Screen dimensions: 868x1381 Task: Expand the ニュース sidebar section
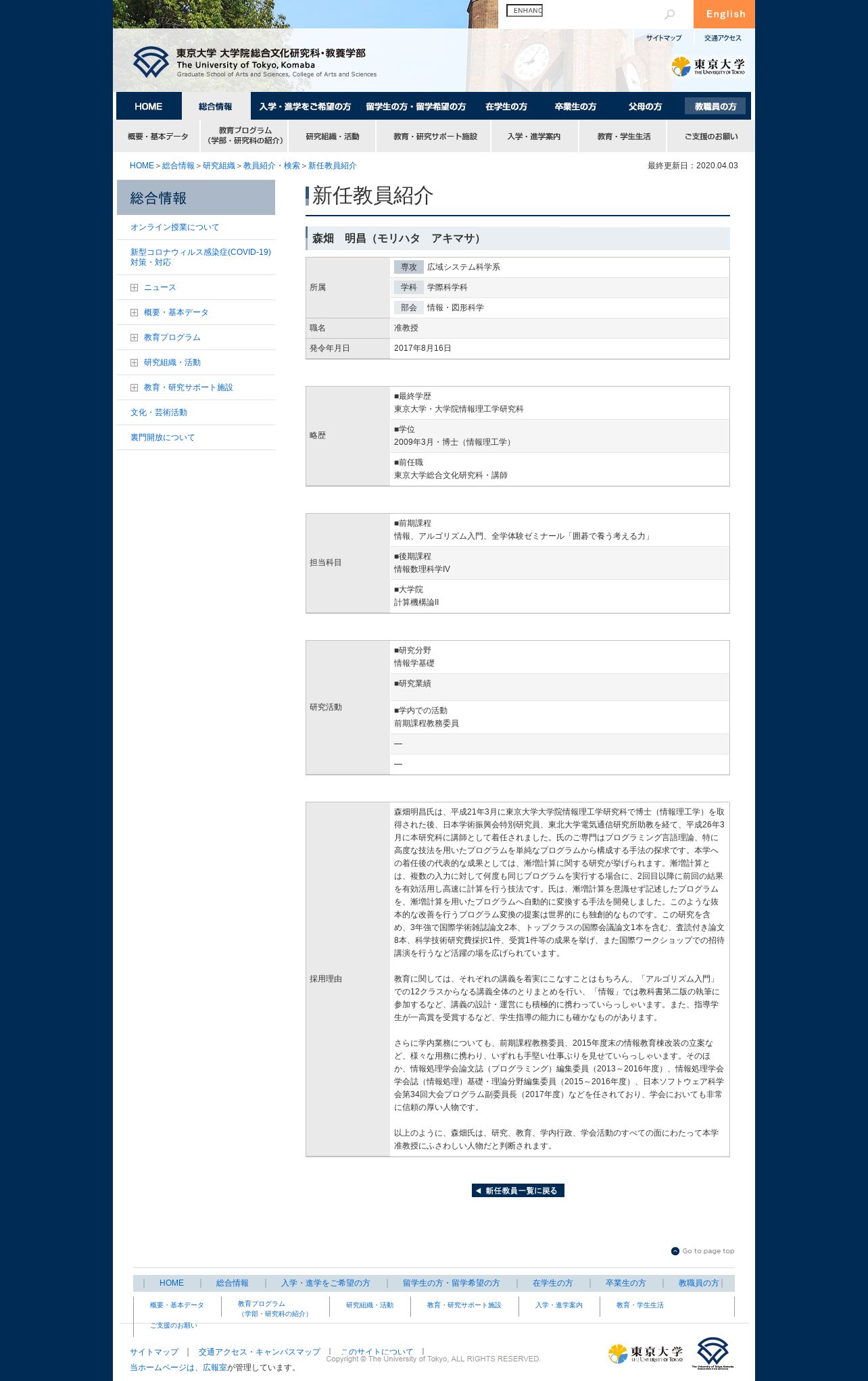pos(134,287)
